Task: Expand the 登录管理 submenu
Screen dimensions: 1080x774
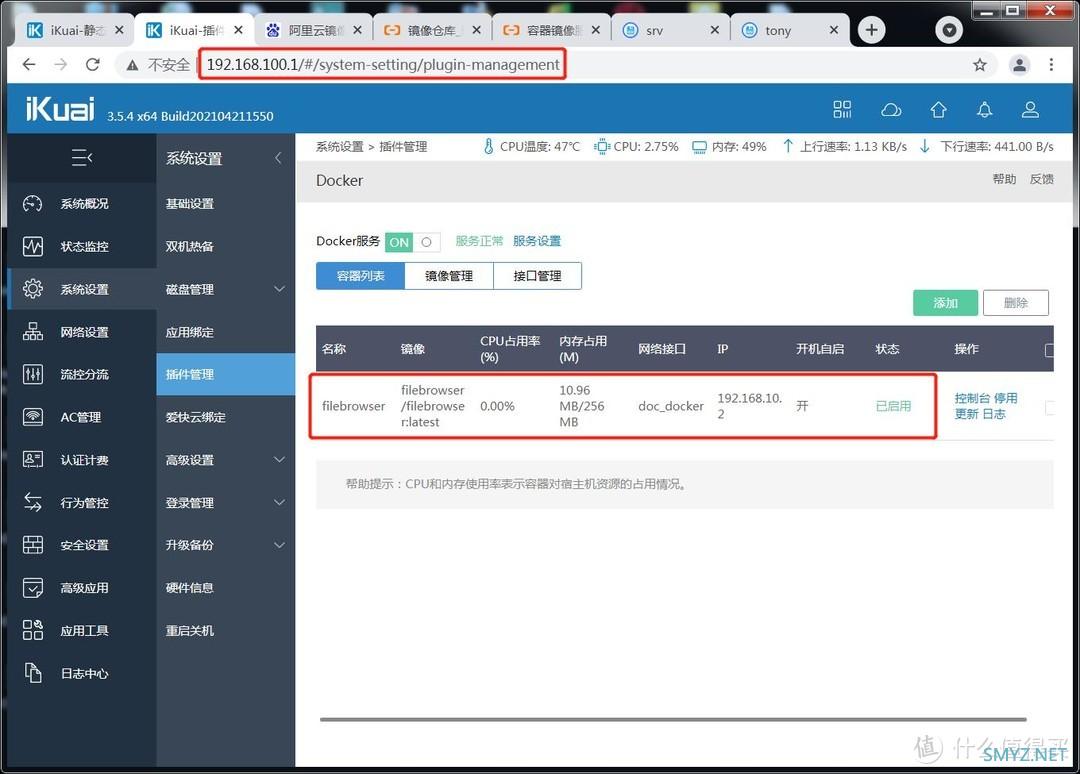Action: pyautogui.click(x=279, y=503)
